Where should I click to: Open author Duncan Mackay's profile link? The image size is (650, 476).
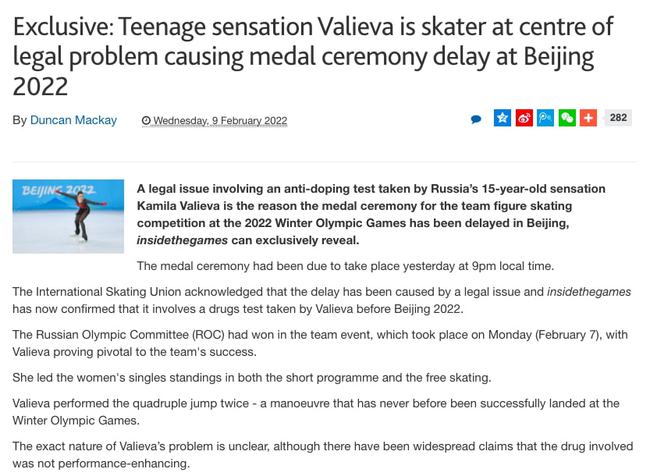(73, 120)
